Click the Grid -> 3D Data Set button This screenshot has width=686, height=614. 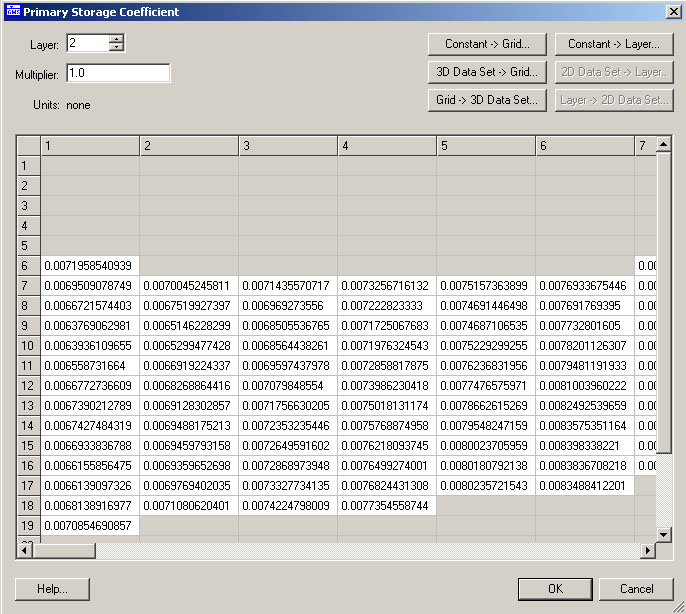[x=487, y=100]
